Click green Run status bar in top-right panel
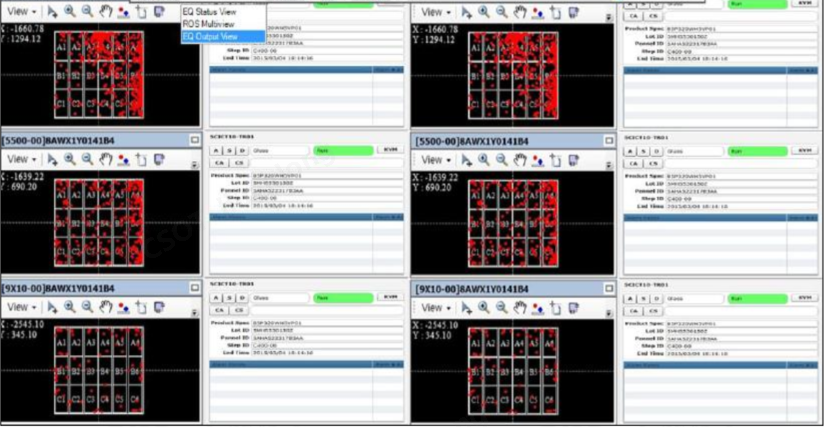 tap(757, 3)
